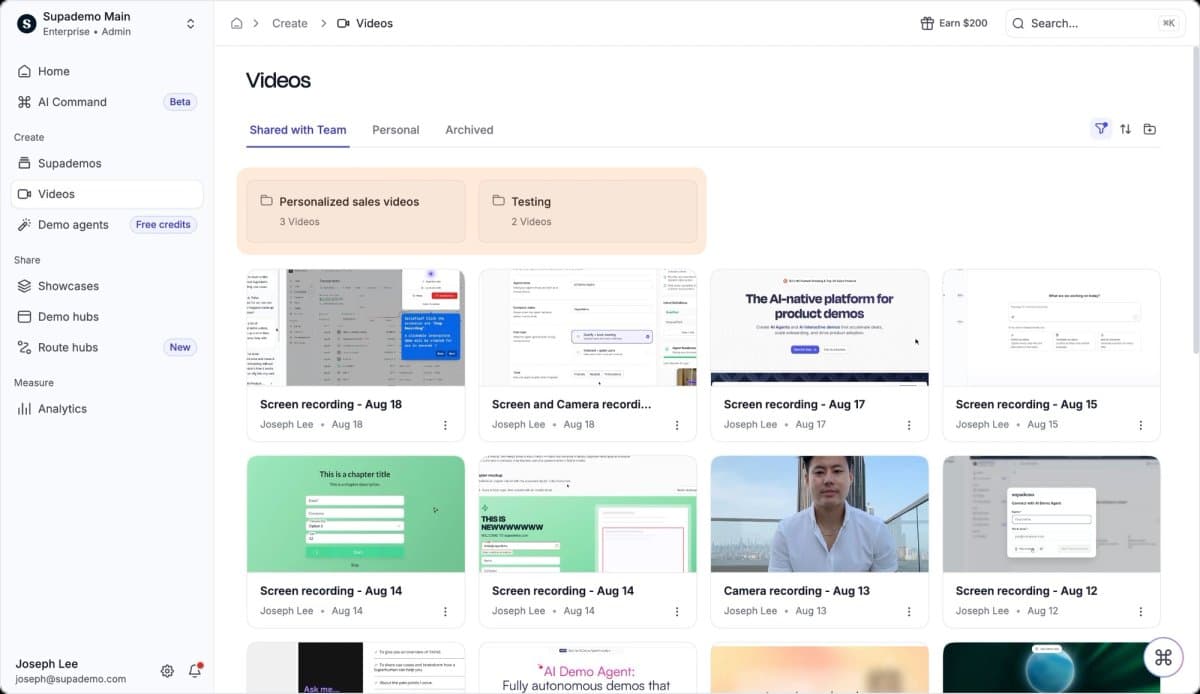Select the Shared with Team tab

pos(298,130)
